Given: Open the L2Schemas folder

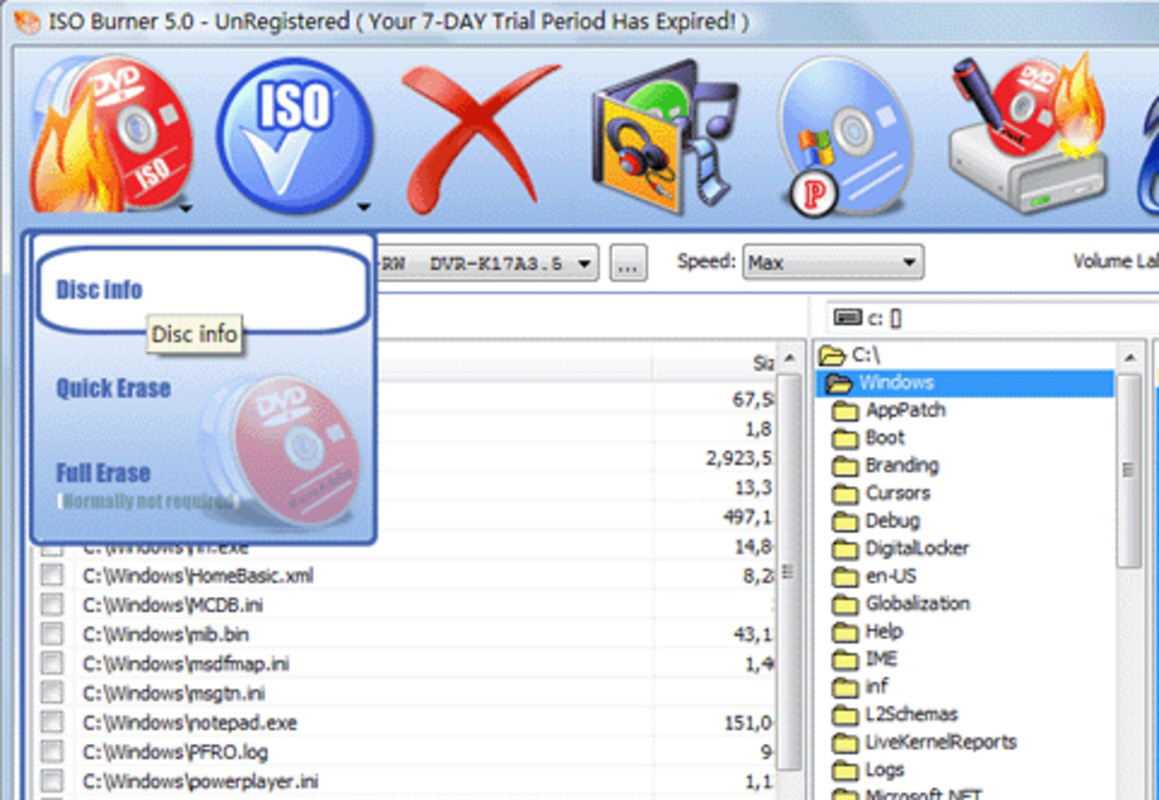Looking at the screenshot, I should pyautogui.click(x=895, y=714).
